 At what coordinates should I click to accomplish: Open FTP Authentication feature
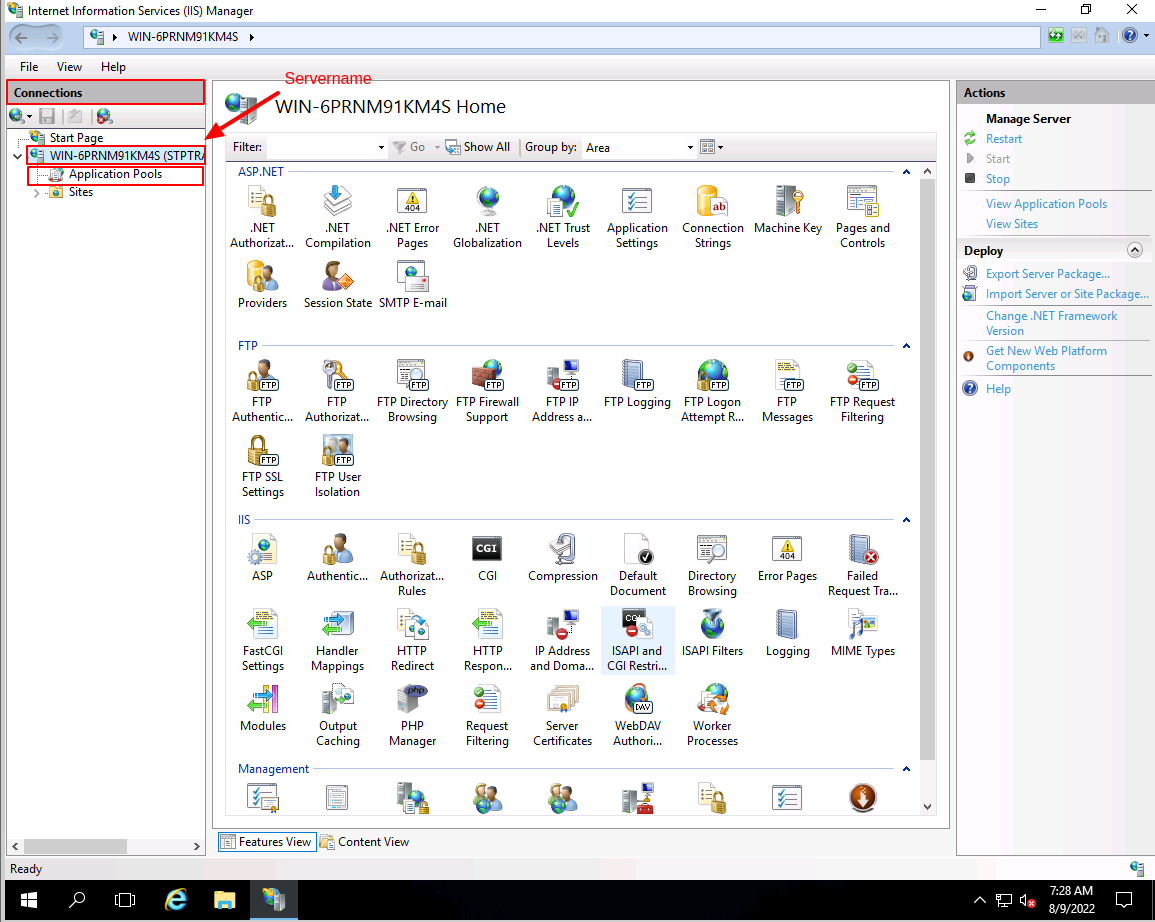262,391
